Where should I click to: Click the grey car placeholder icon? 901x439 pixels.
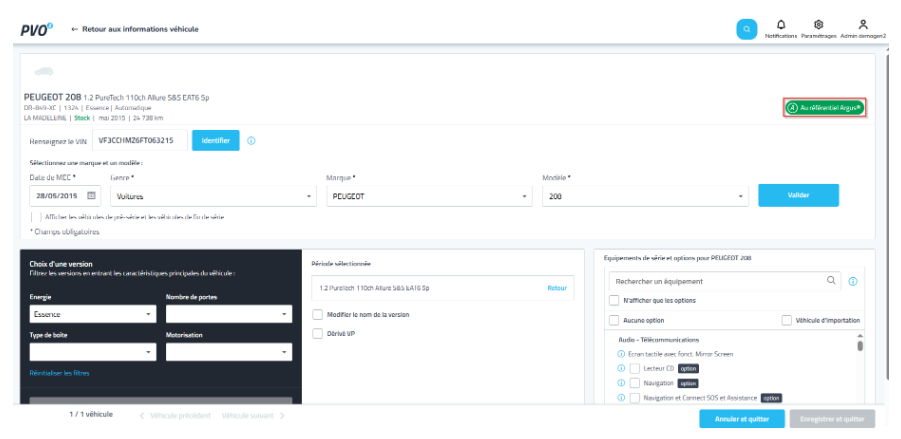[x=44, y=71]
